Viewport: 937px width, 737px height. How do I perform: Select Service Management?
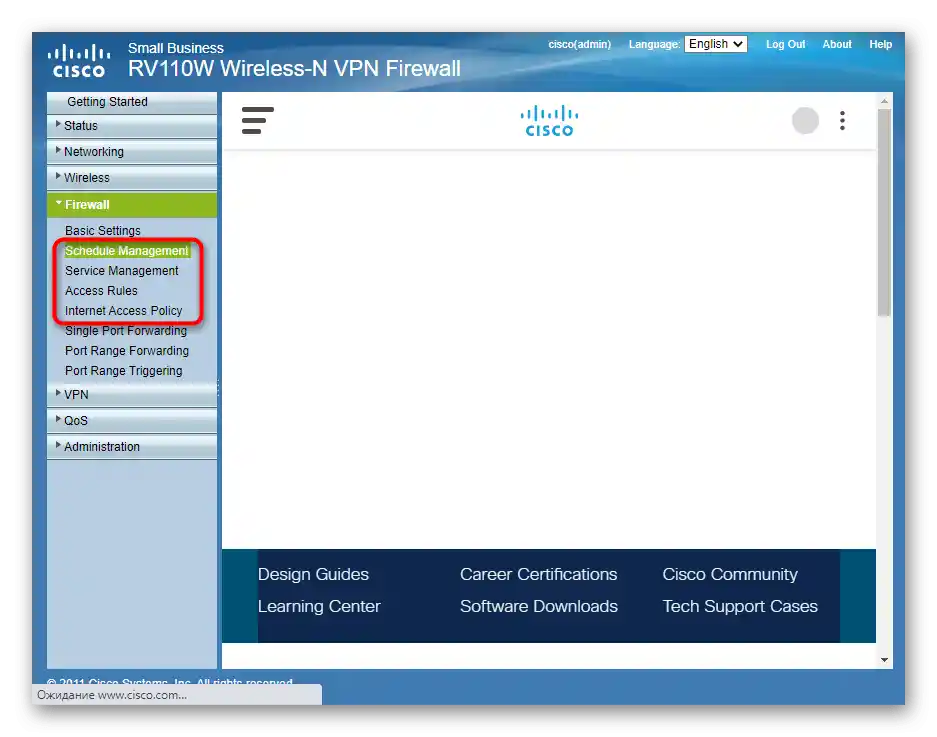(122, 271)
